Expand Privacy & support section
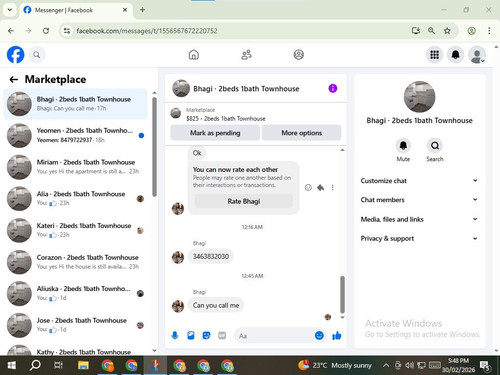This screenshot has height=375, width=500. tap(419, 238)
